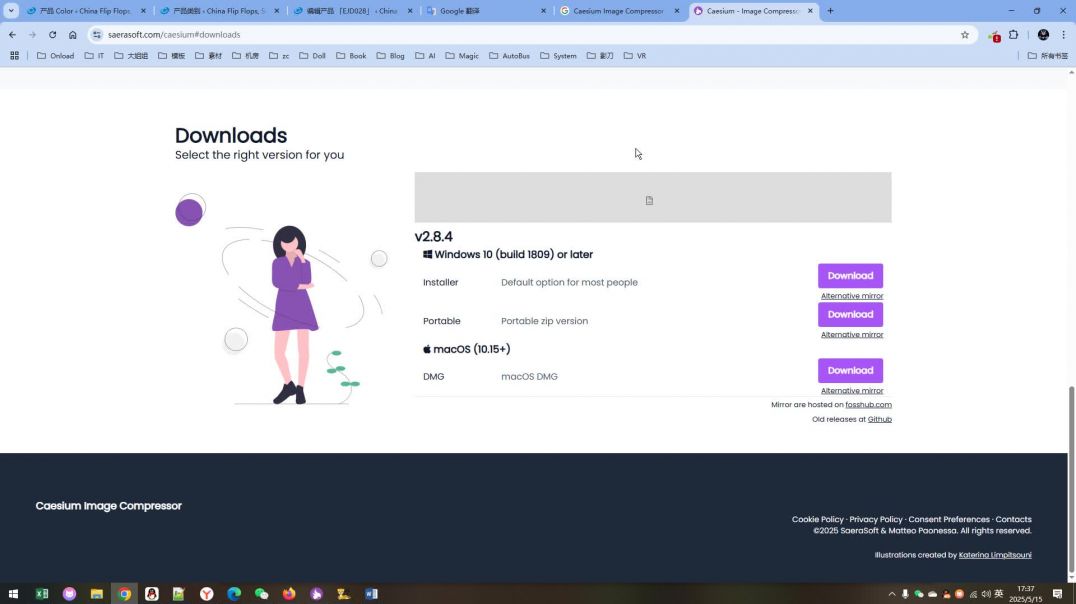Open the AutoBus bookmarks folder

tap(509, 56)
